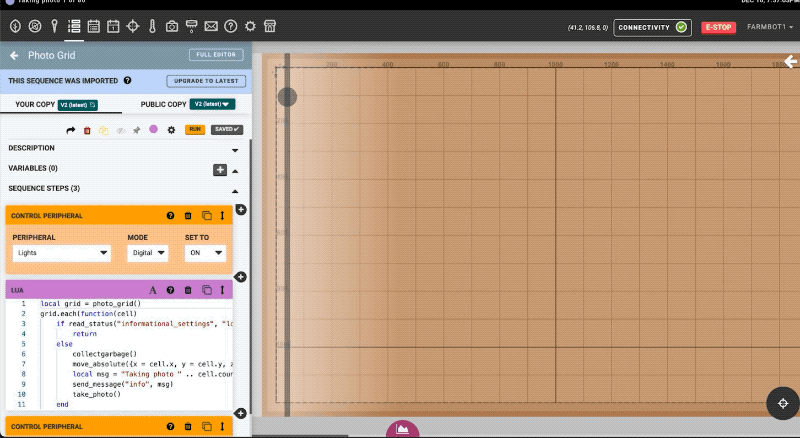Click move handle on first Control Peripheral step
The width and height of the screenshot is (800, 438).
222,215
